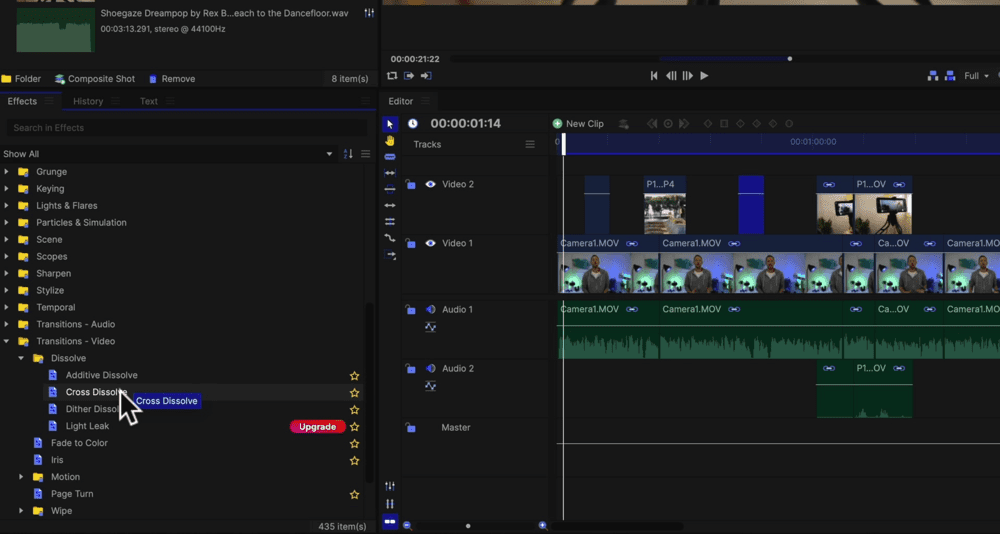This screenshot has height=534, width=1000.
Task: Click the Search in Effects field
Action: tap(187, 128)
